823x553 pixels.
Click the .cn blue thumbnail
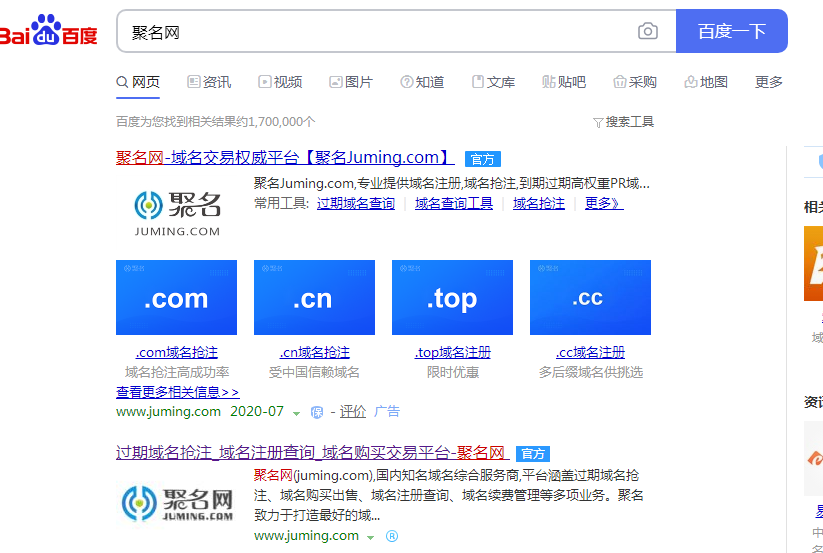pyautogui.click(x=314, y=297)
